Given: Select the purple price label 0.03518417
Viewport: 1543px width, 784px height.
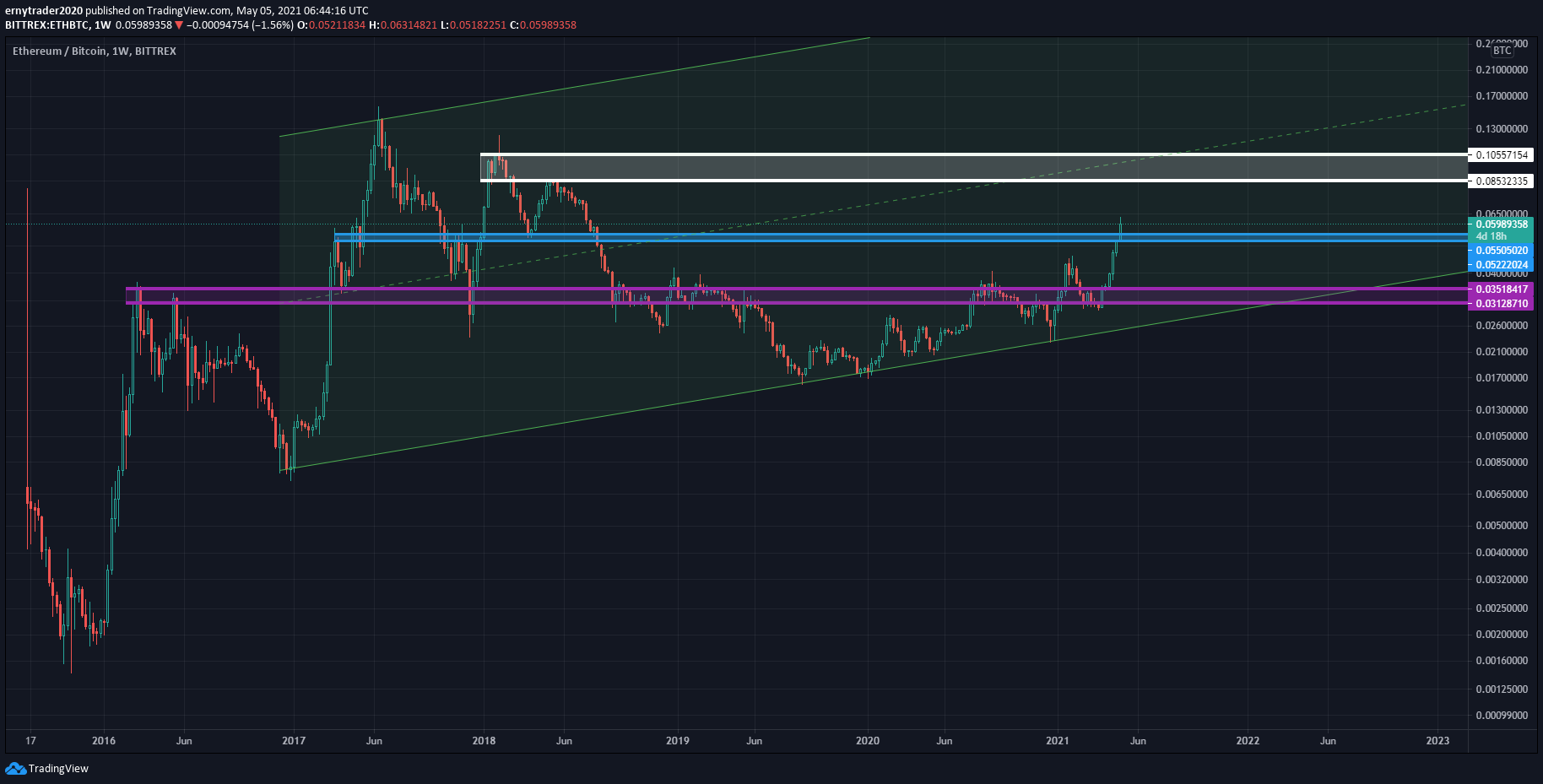Looking at the screenshot, I should point(1500,289).
